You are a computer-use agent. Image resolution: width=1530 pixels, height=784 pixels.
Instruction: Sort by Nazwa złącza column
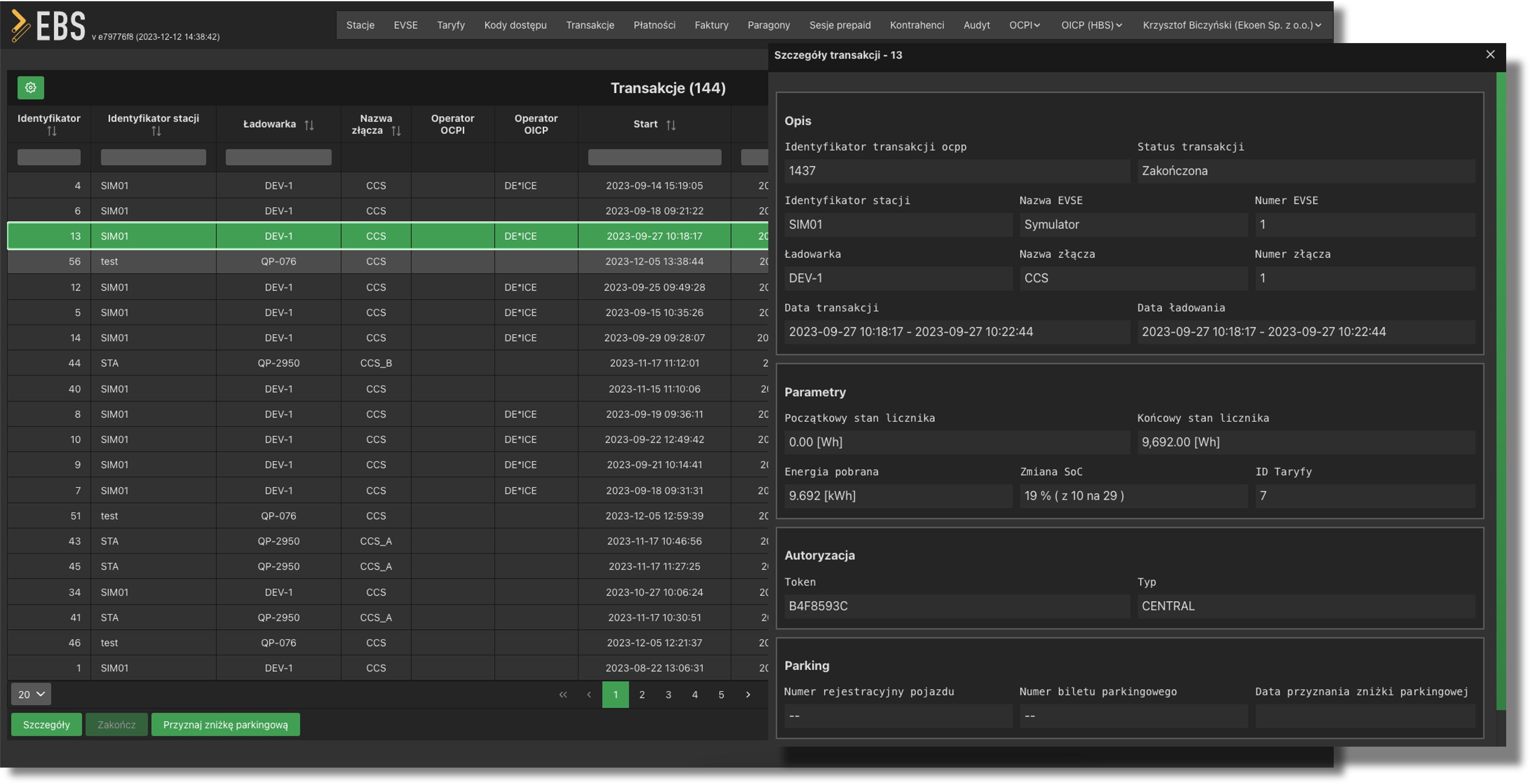tap(396, 131)
